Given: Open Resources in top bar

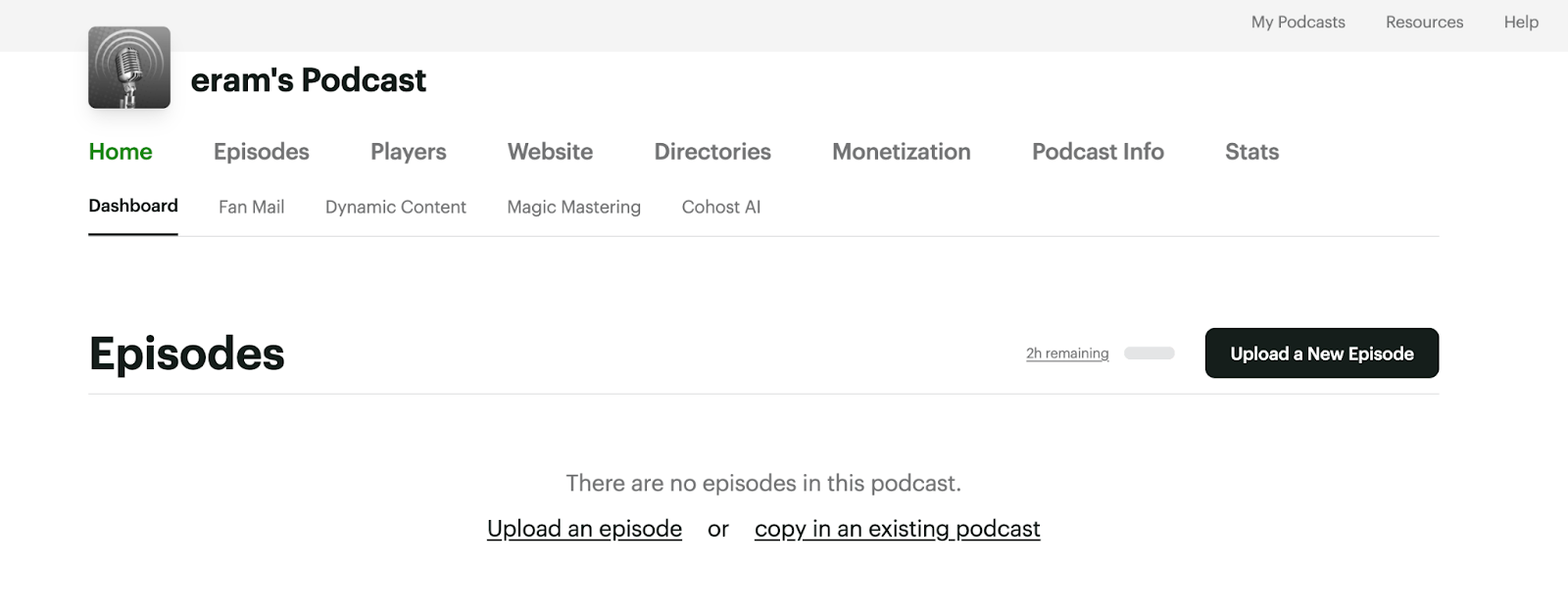Looking at the screenshot, I should (x=1425, y=22).
